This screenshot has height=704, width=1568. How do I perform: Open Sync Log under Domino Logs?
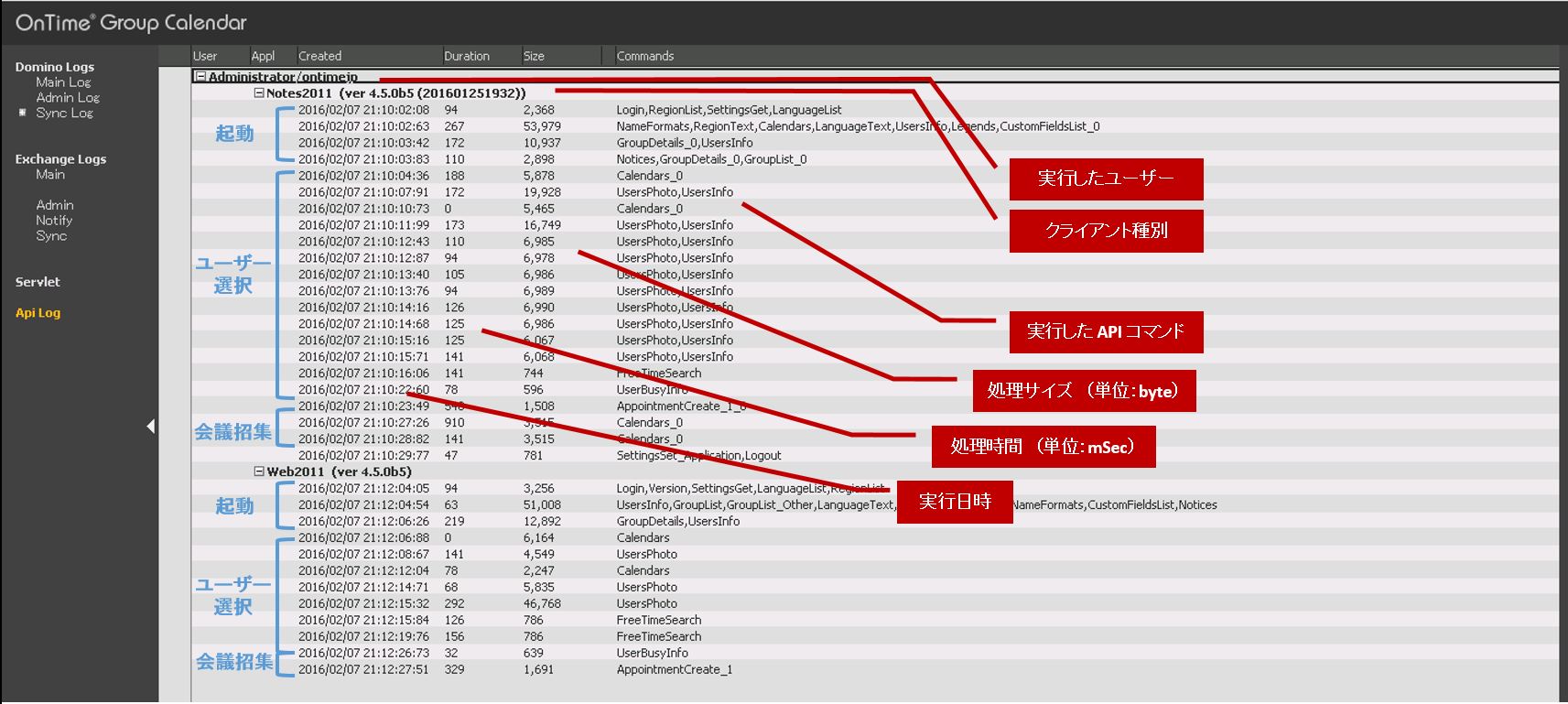tap(64, 114)
